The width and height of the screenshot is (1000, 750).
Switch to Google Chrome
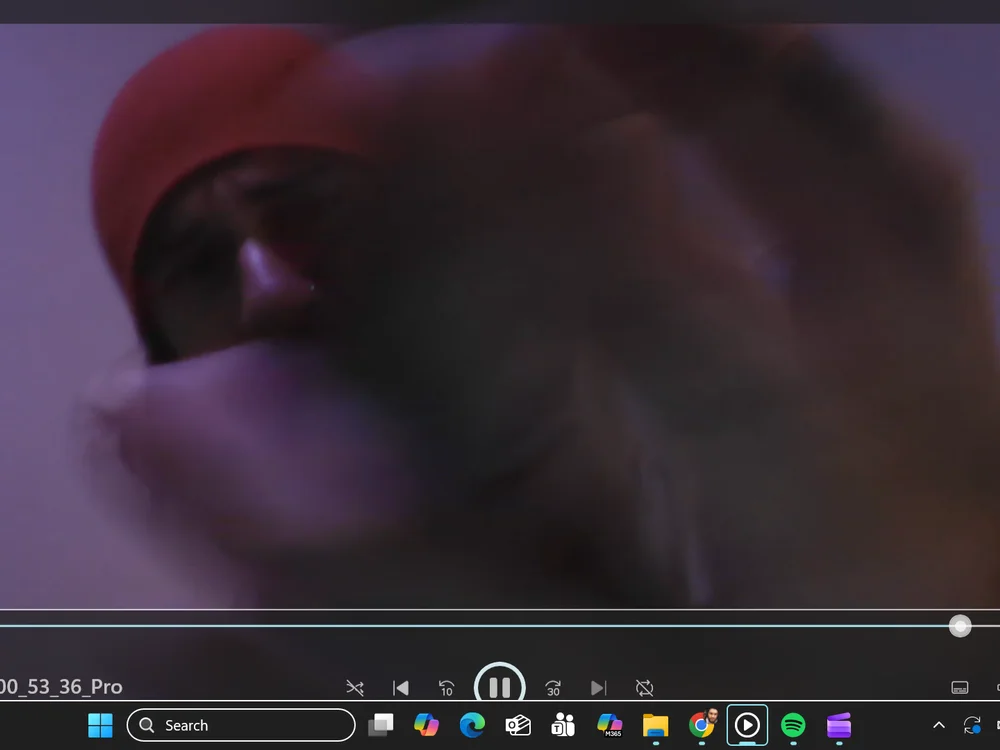[x=702, y=725]
